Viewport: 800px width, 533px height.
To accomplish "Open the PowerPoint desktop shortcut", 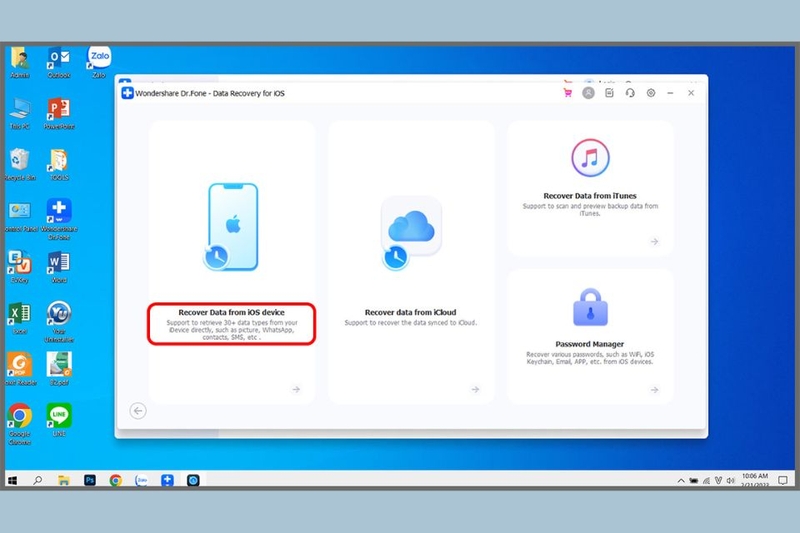I will tap(59, 113).
